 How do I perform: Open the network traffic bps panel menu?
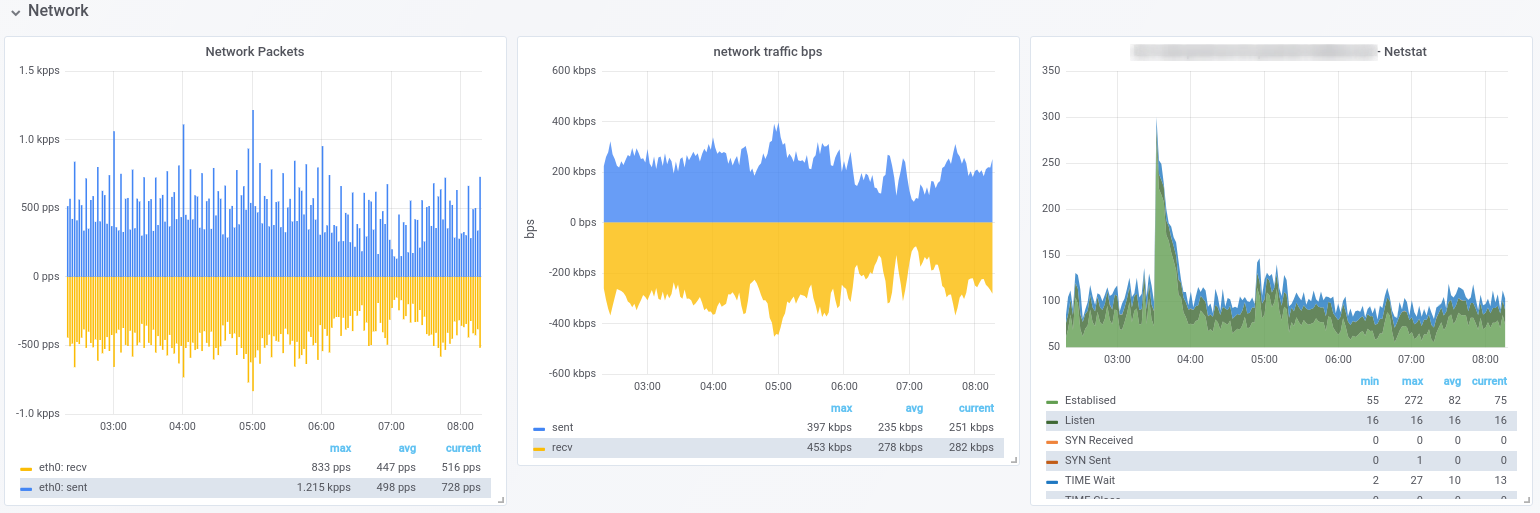[767, 52]
